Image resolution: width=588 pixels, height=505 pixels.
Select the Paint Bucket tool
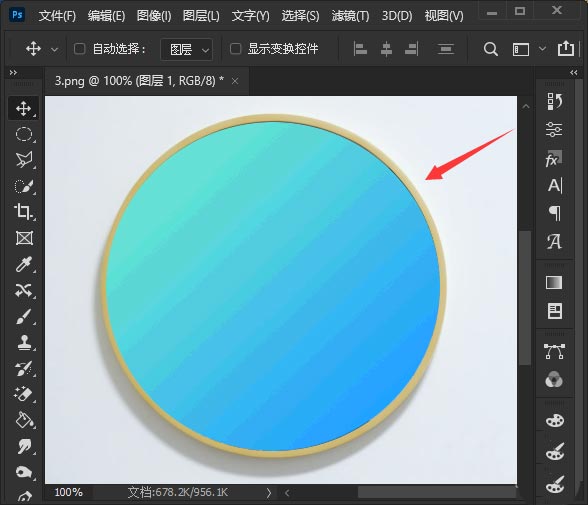[x=24, y=421]
